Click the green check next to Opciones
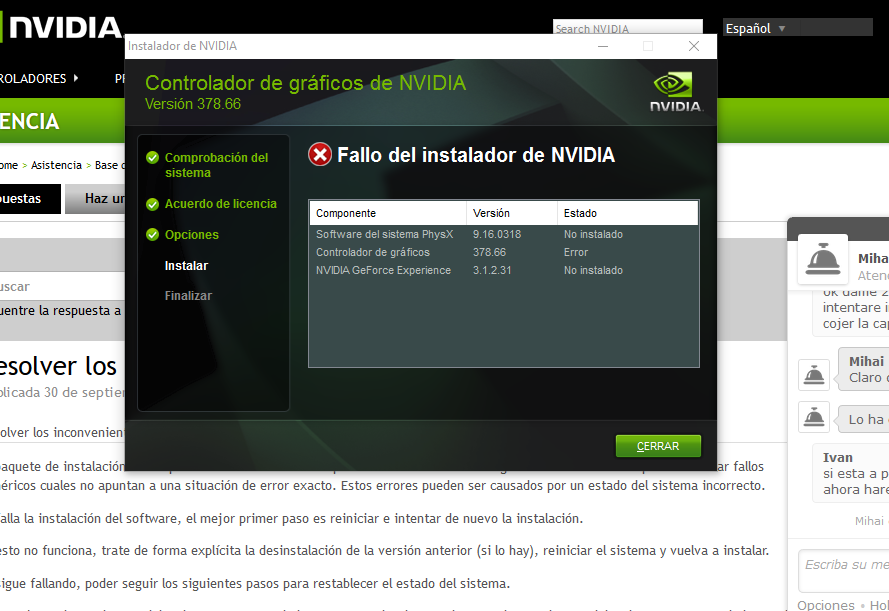889x611 pixels. click(153, 235)
